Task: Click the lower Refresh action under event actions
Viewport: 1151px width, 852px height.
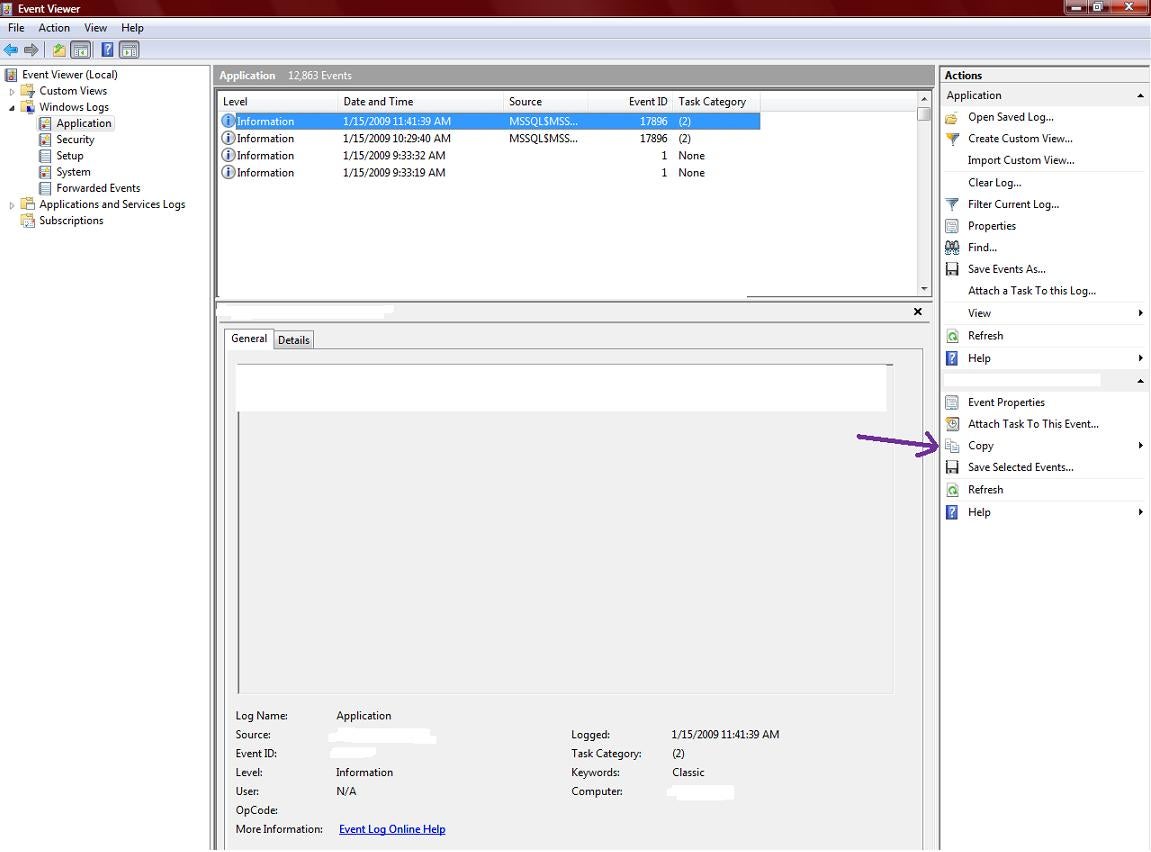Action: (985, 489)
